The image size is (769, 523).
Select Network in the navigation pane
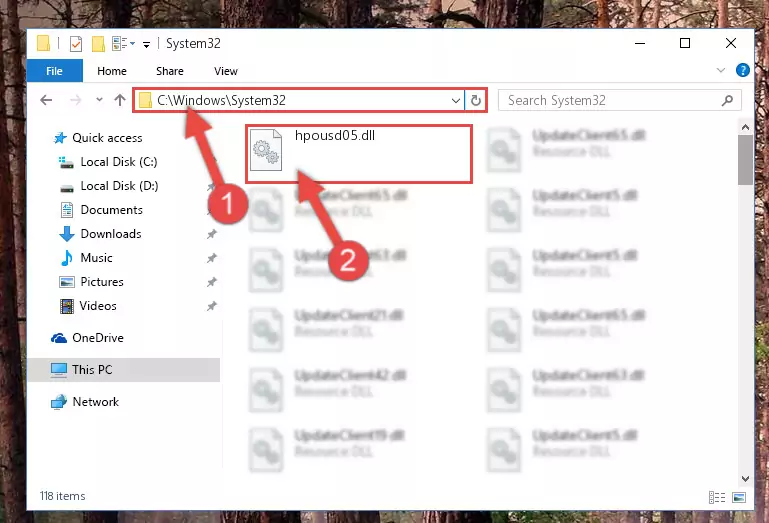click(95, 402)
